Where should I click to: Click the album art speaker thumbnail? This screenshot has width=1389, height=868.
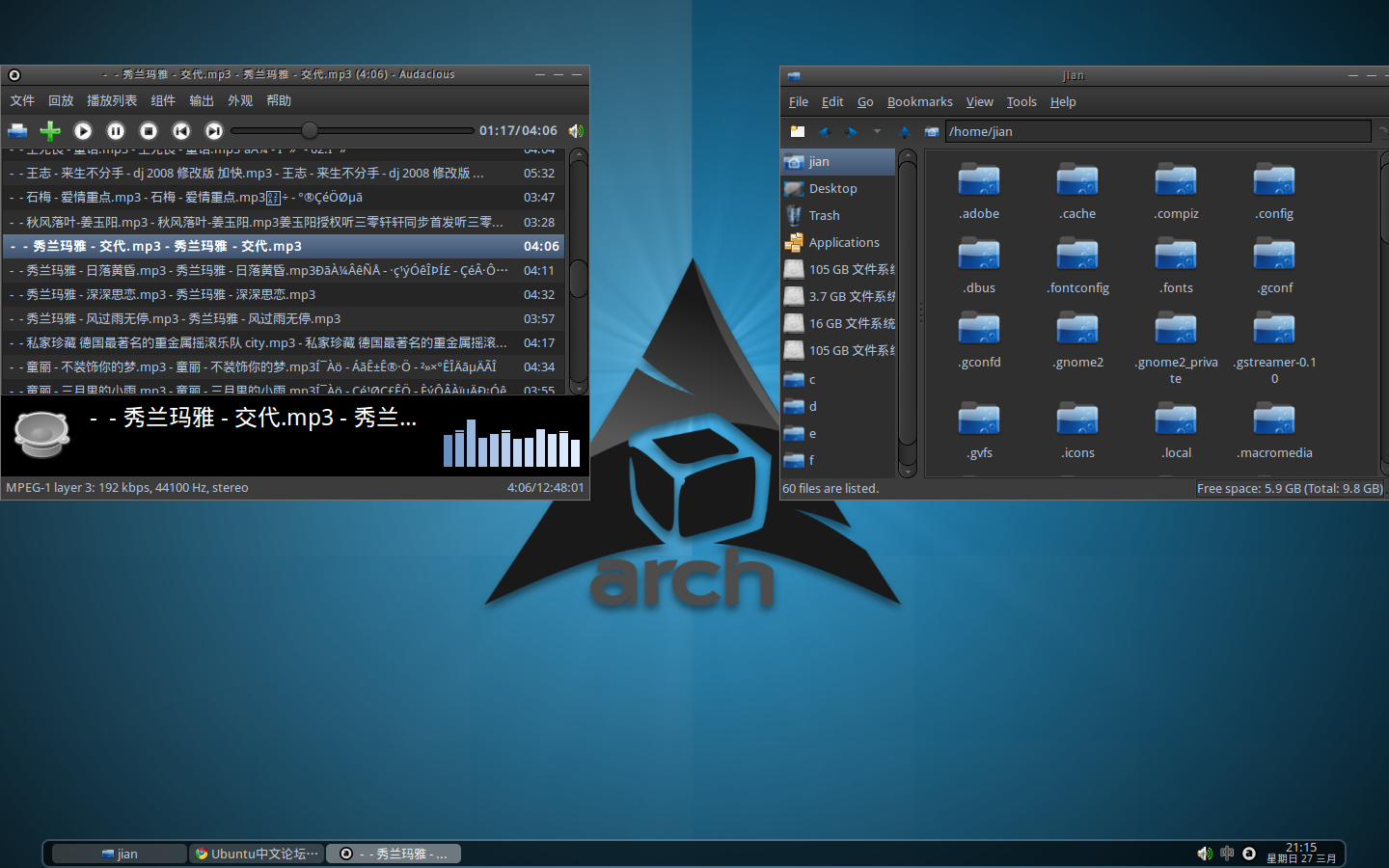click(41, 434)
